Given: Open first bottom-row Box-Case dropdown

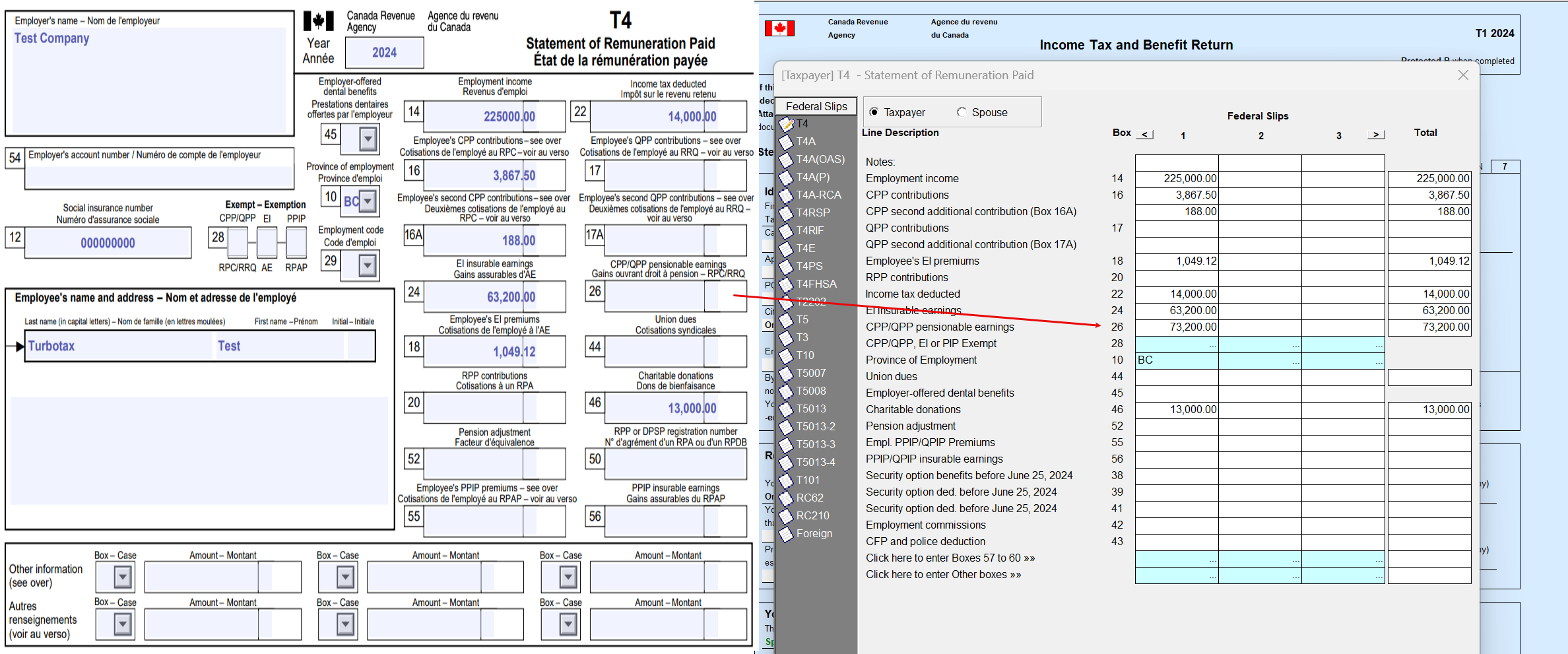Looking at the screenshot, I should point(123,624).
